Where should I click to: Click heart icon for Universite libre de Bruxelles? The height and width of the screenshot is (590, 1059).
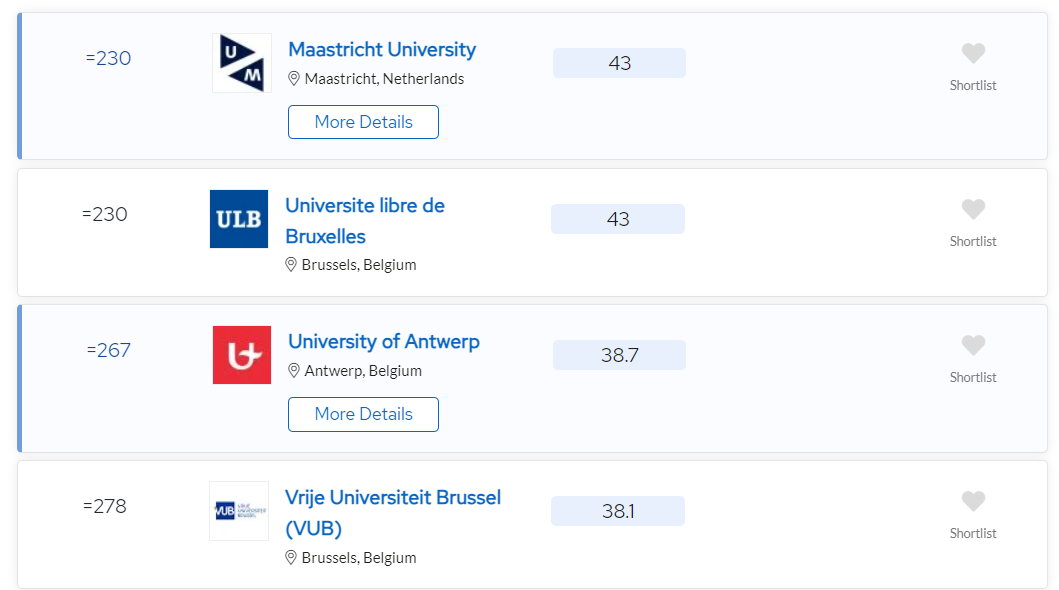(x=973, y=209)
